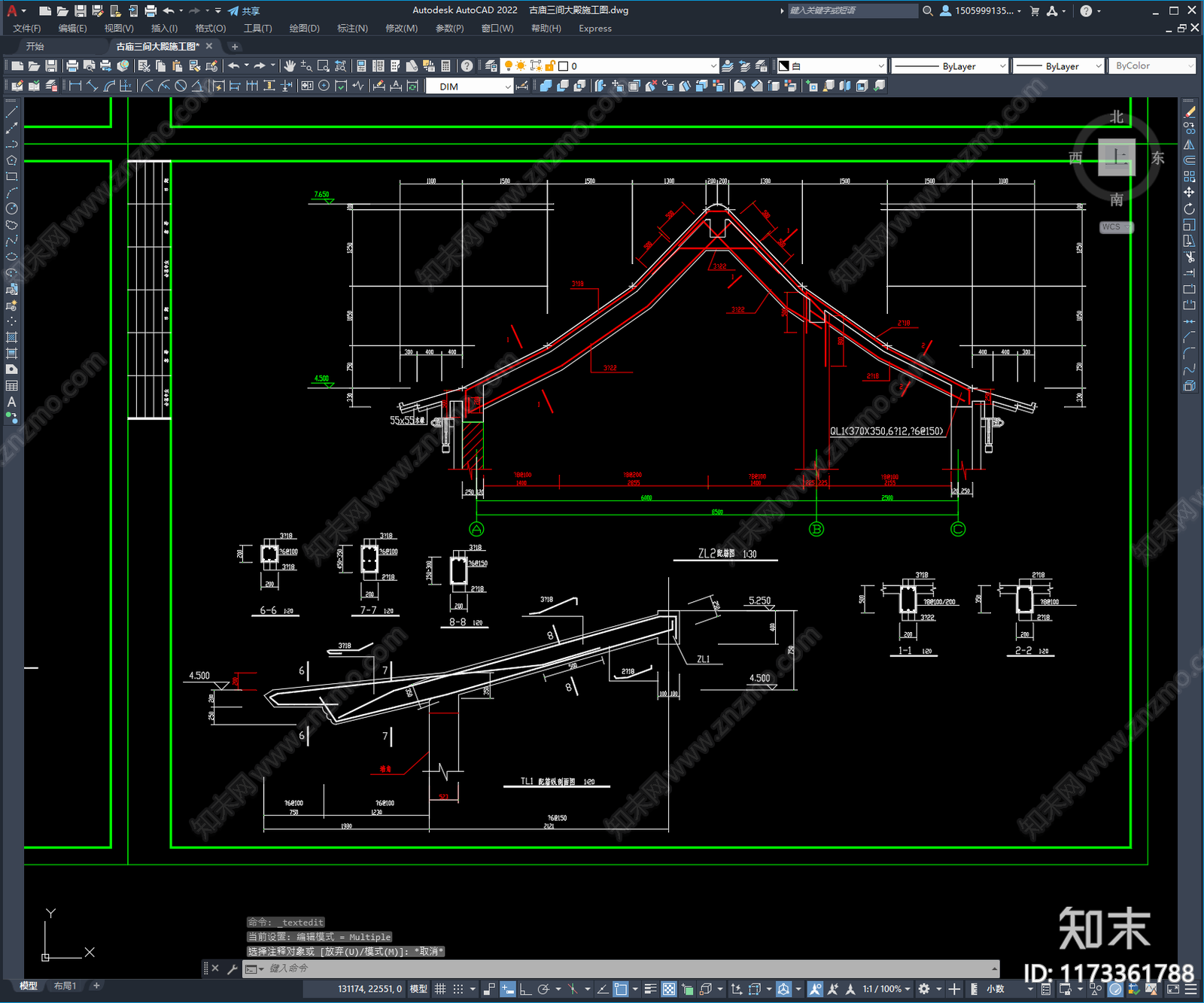The width and height of the screenshot is (1204, 1003).
Task: Click the Rotate tool in modify toolbar
Action: 1189,208
